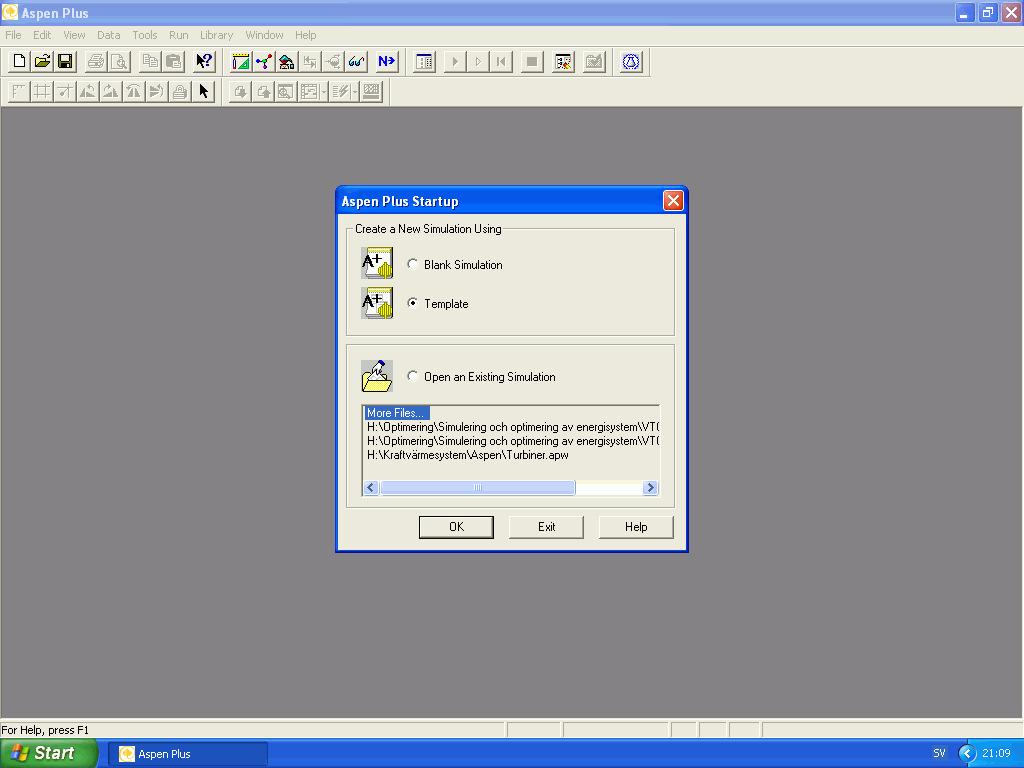Open the Edit menu
The width and height of the screenshot is (1024, 768).
[42, 35]
